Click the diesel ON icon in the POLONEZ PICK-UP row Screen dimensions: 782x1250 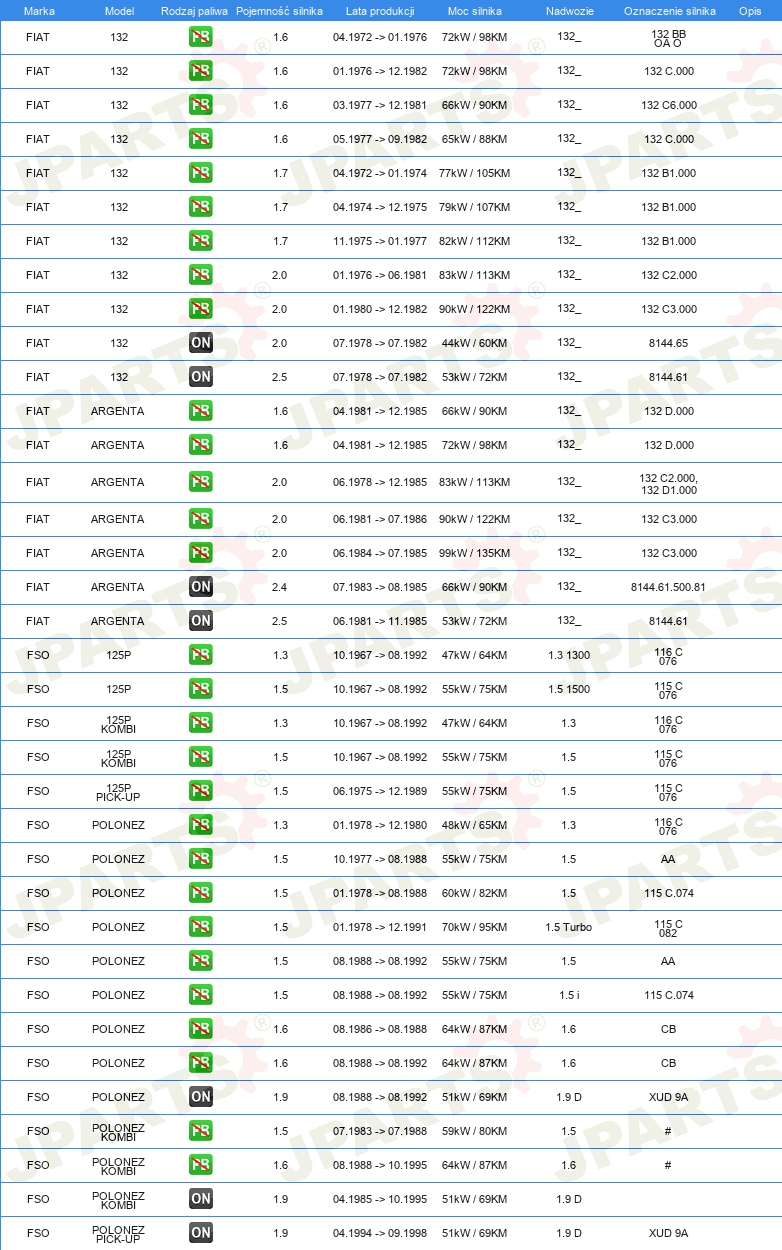click(x=201, y=1233)
